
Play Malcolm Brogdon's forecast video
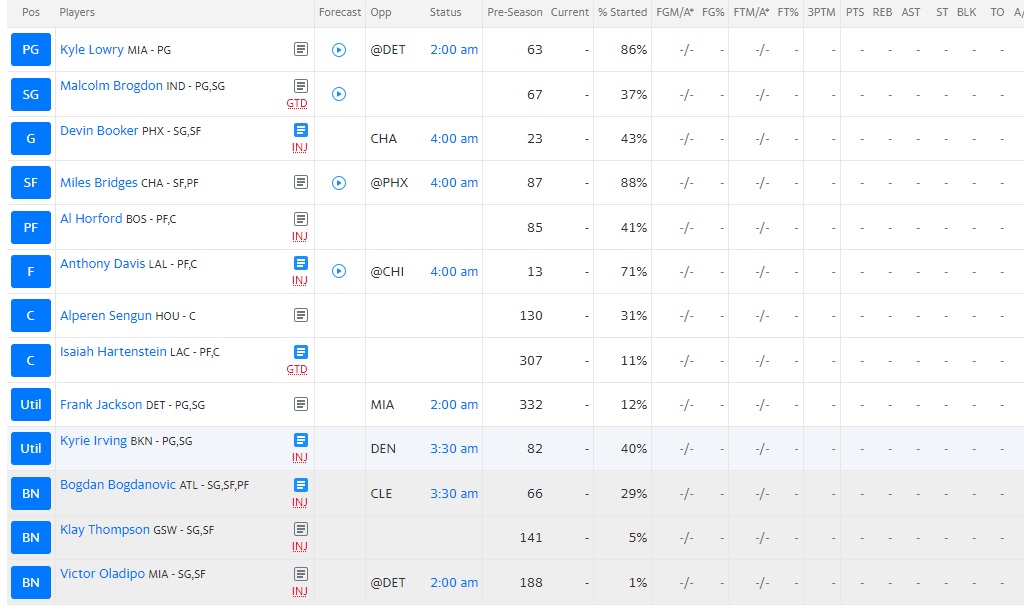point(339,94)
